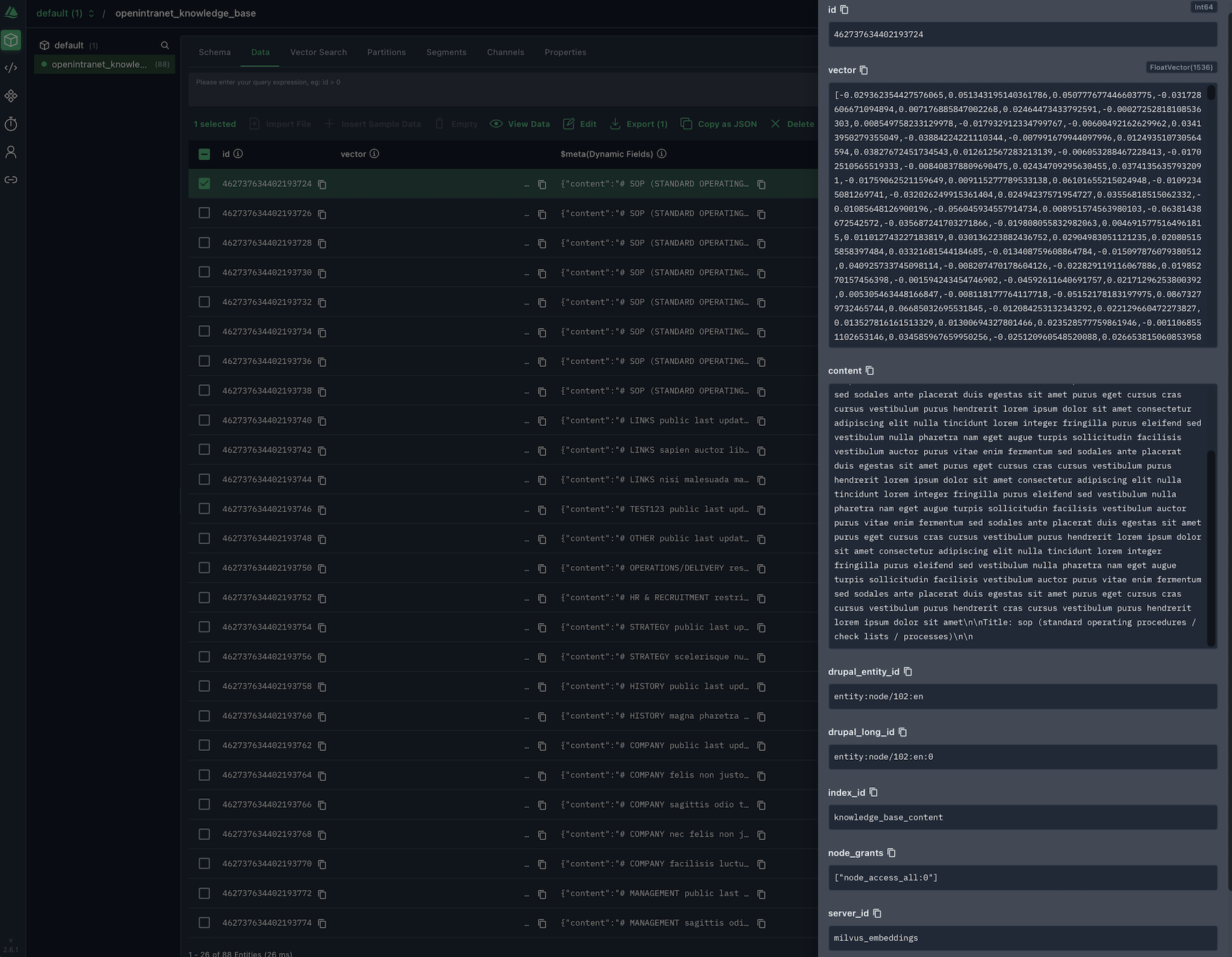
Task: Click the Zilliz logo at top left
Action: (x=11, y=12)
